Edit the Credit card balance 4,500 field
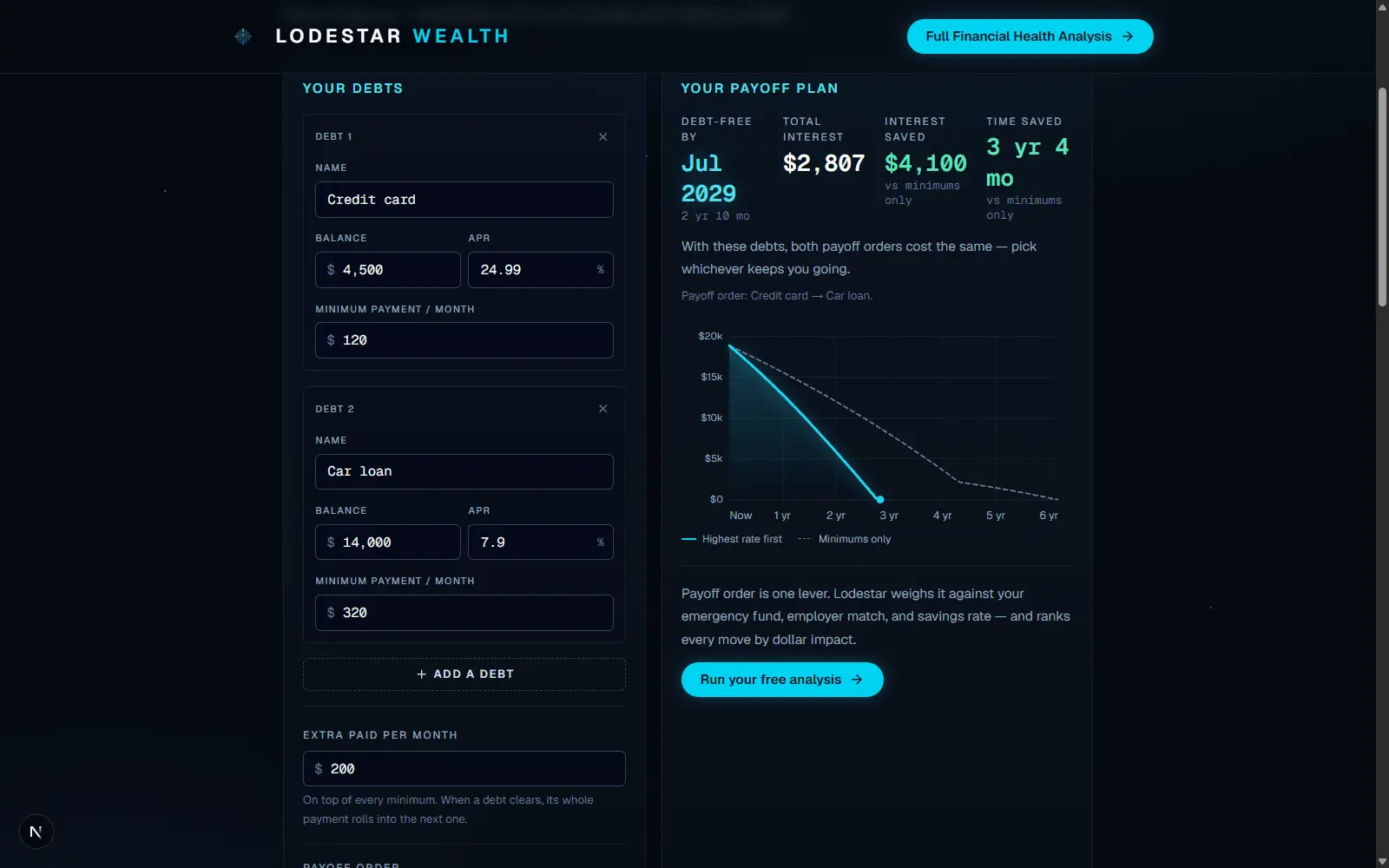 pyautogui.click(x=388, y=270)
